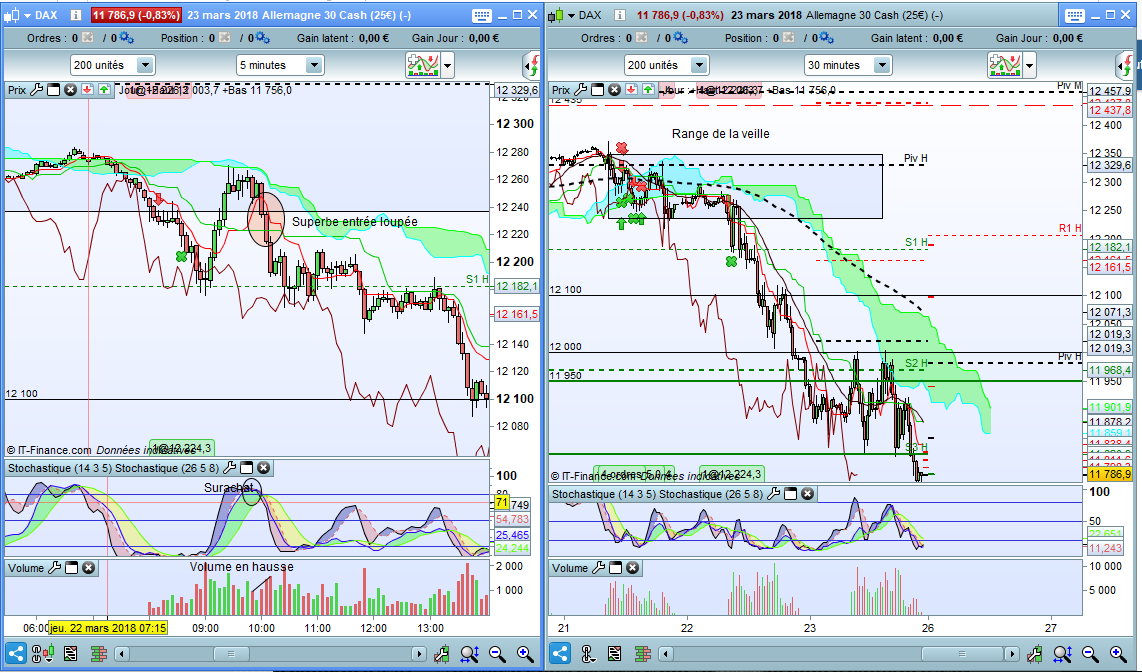Open Volume settings wrench in right chart
Viewport: 1142px width, 672px height.
tap(598, 568)
